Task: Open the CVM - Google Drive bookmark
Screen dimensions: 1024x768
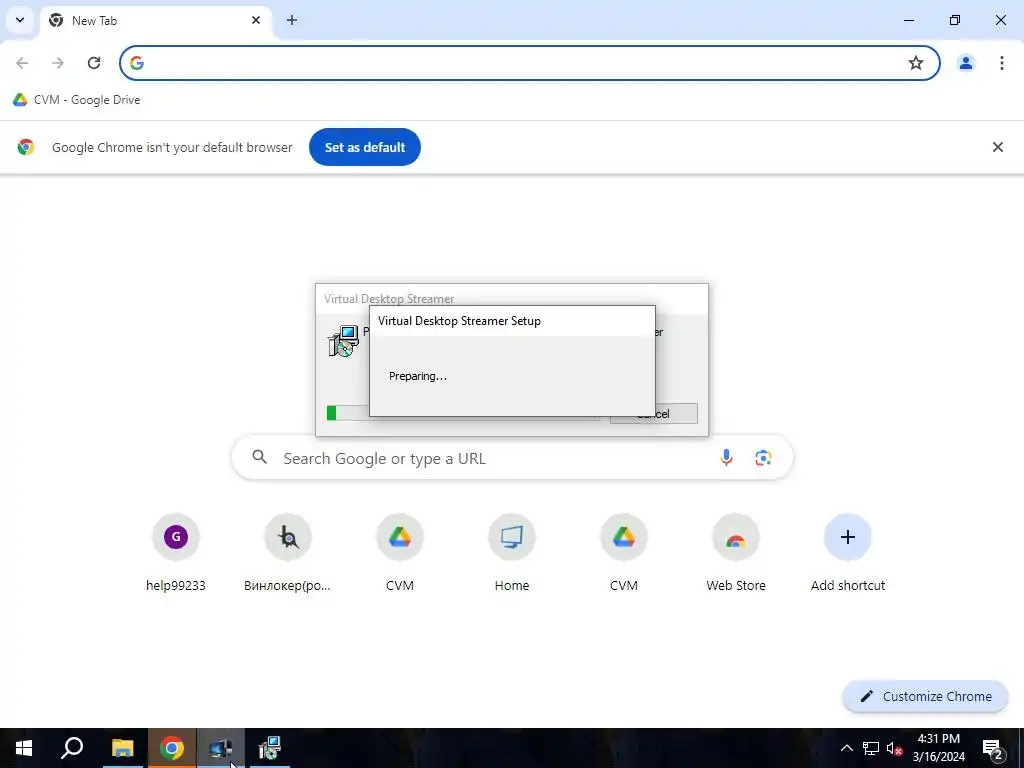Action: click(x=76, y=100)
